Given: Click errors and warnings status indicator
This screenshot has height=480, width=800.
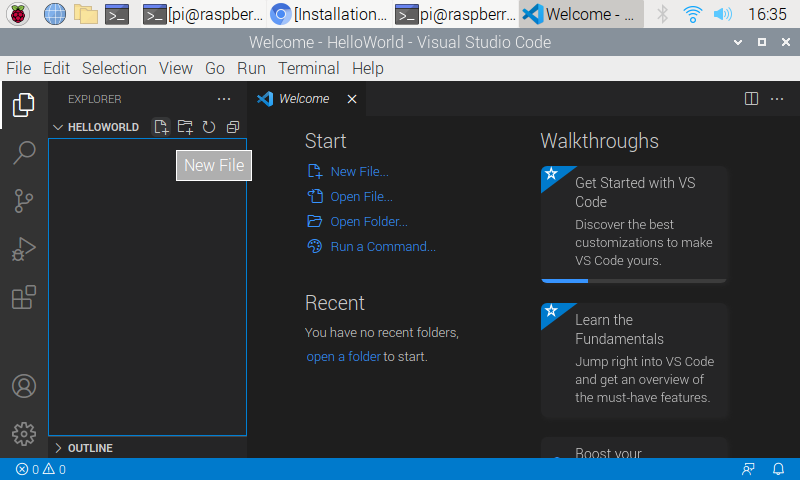Looking at the screenshot, I should [40, 469].
